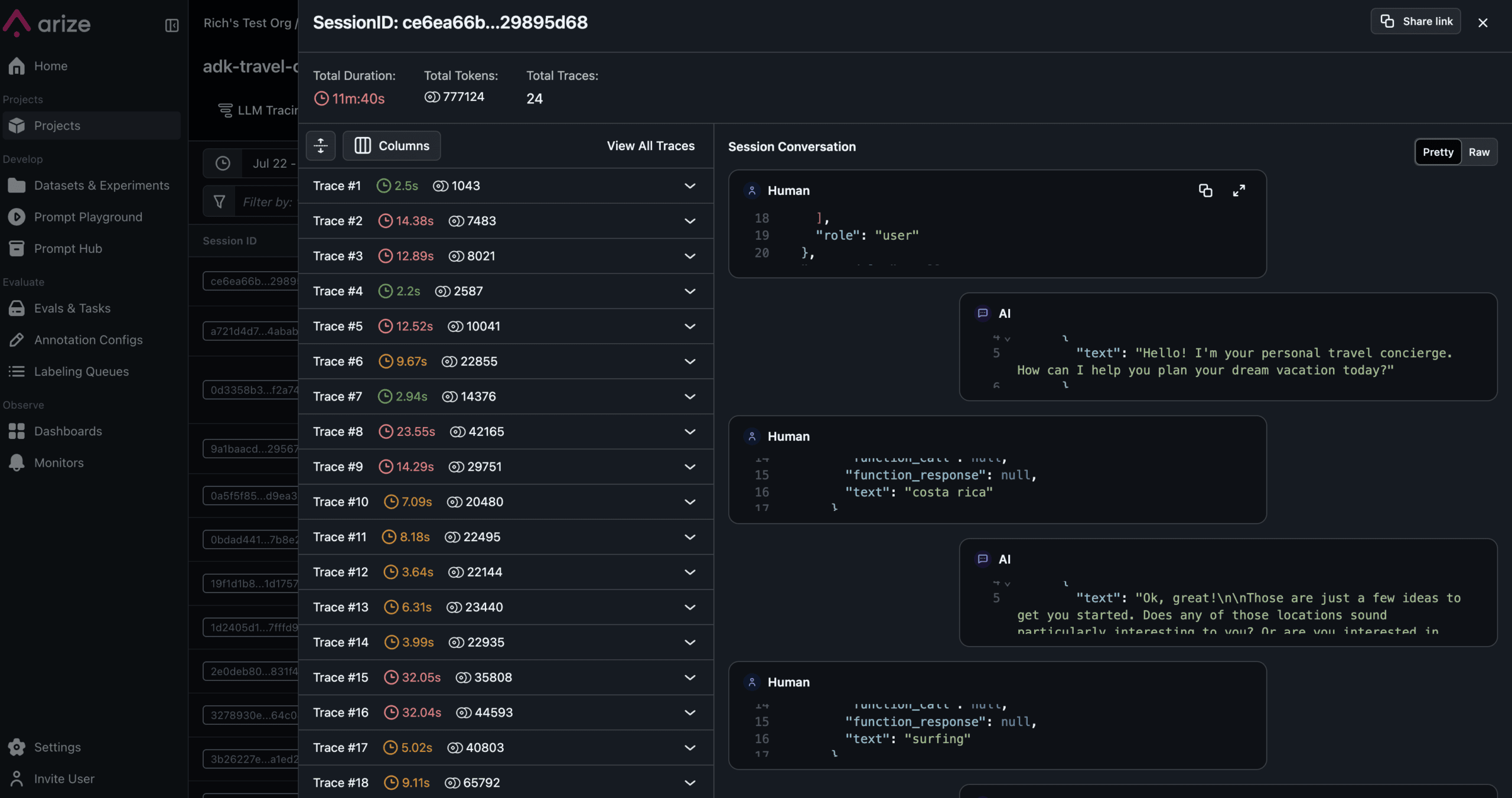The image size is (1512, 798).
Task: Expand the first Human message fullscreen
Action: (1239, 190)
